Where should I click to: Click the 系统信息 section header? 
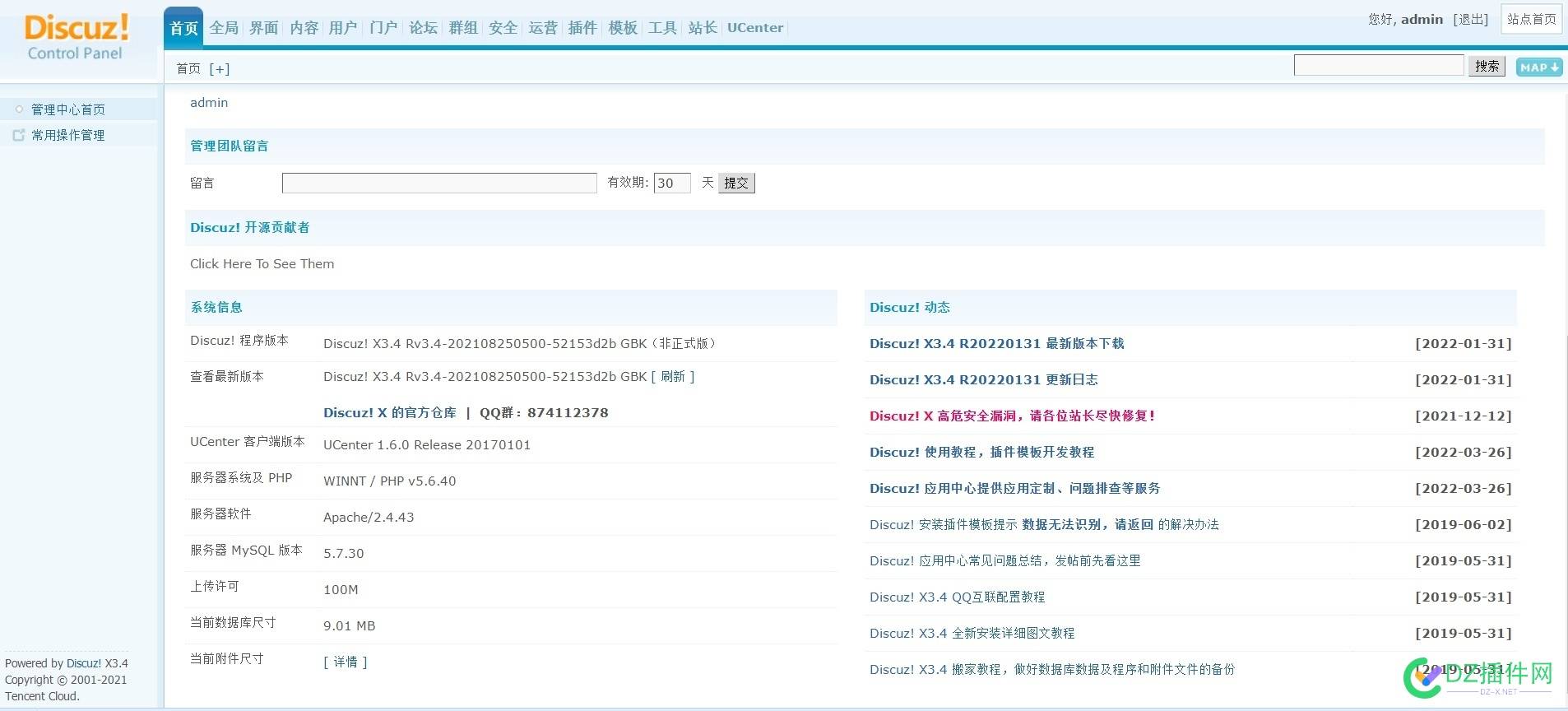point(216,308)
